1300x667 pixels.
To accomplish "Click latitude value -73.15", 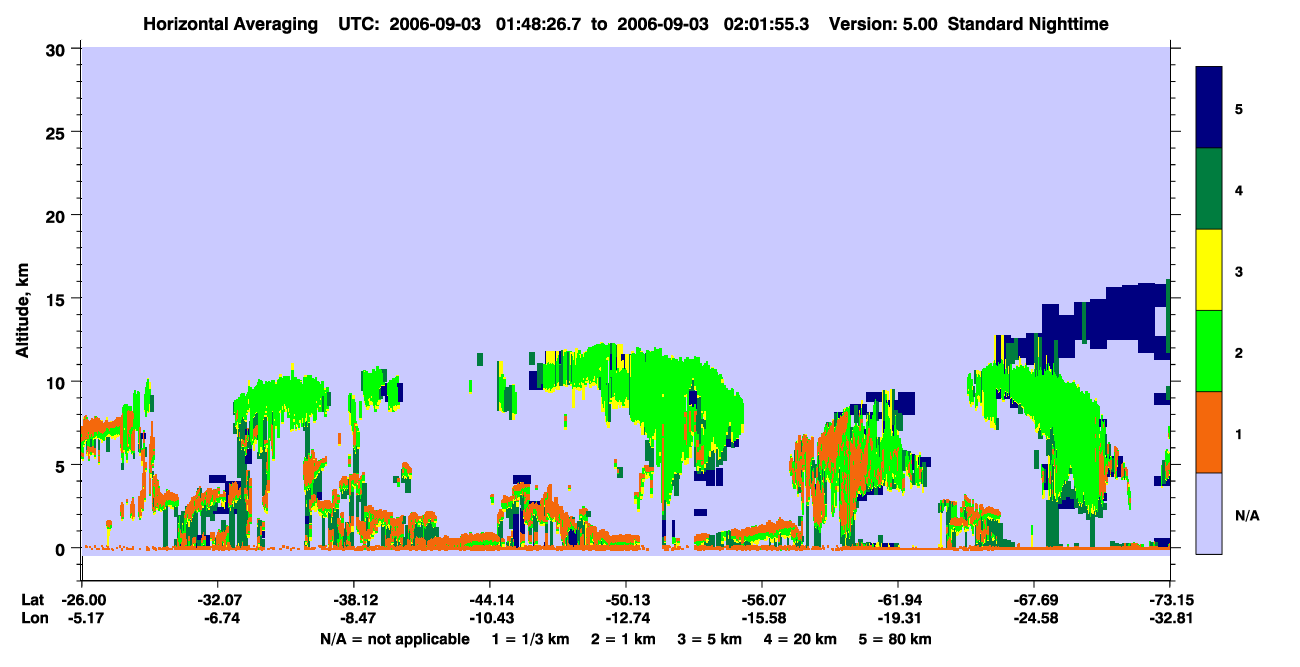I will coord(1170,600).
